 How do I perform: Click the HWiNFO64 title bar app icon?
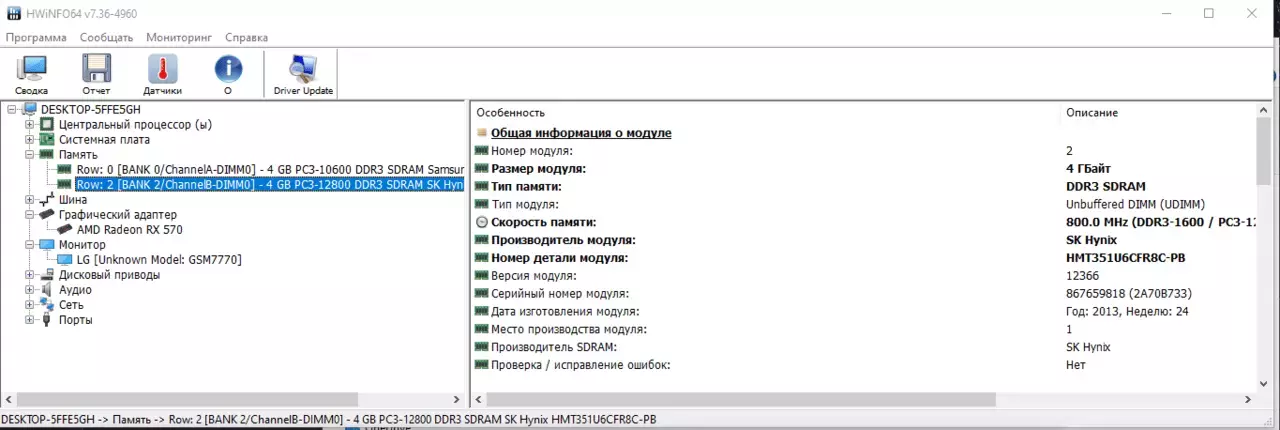[14, 13]
